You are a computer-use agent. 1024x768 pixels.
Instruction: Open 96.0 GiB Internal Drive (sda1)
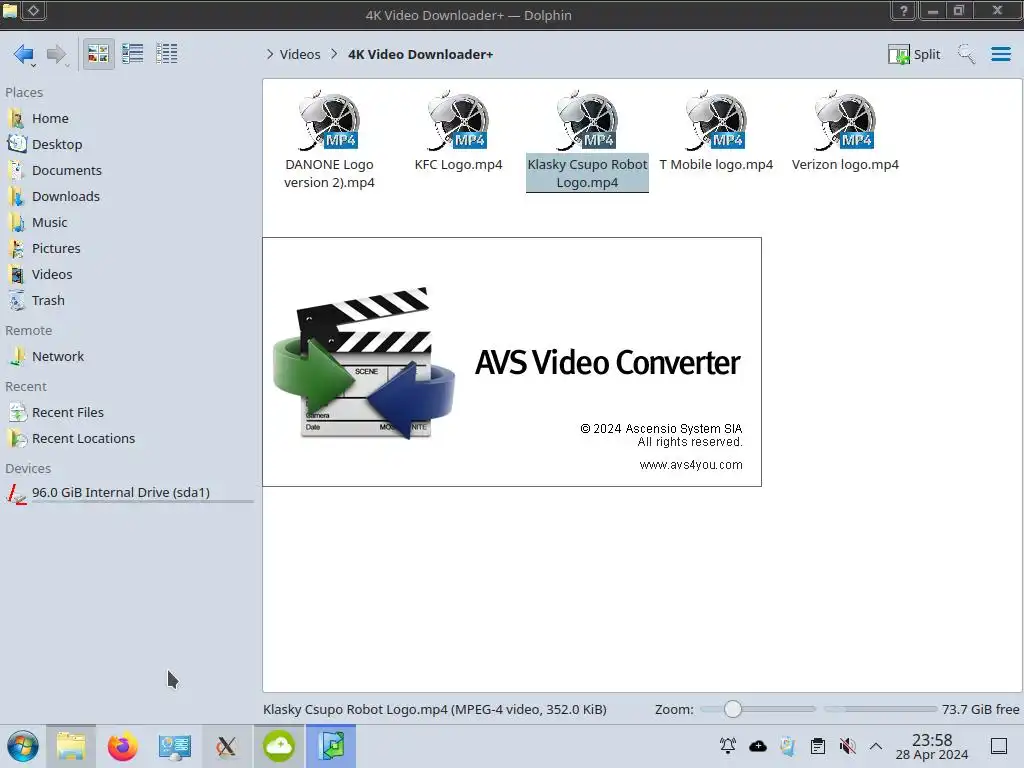[129, 493]
